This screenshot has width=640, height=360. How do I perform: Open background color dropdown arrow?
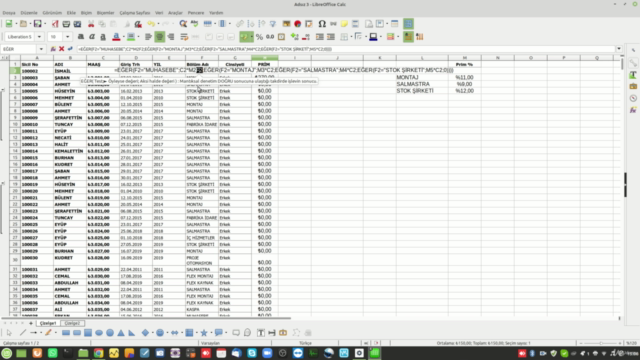coord(138,37)
